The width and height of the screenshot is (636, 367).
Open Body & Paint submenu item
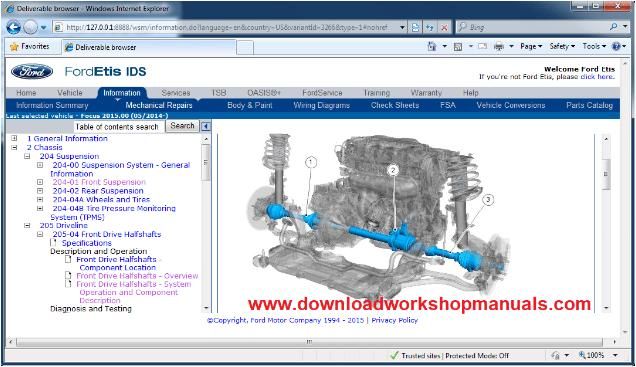pos(250,105)
